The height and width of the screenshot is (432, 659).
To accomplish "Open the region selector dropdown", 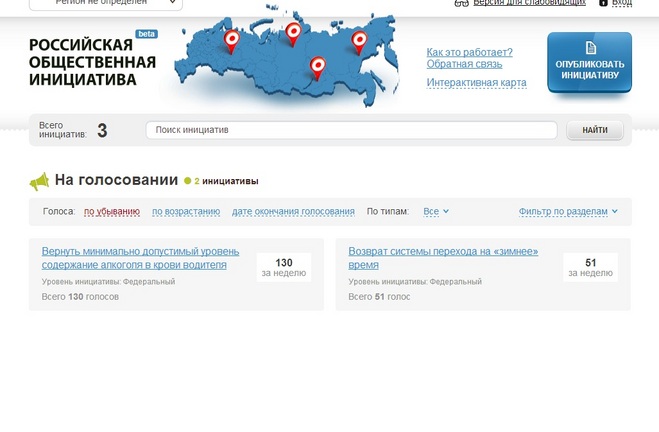I will coord(106,3).
